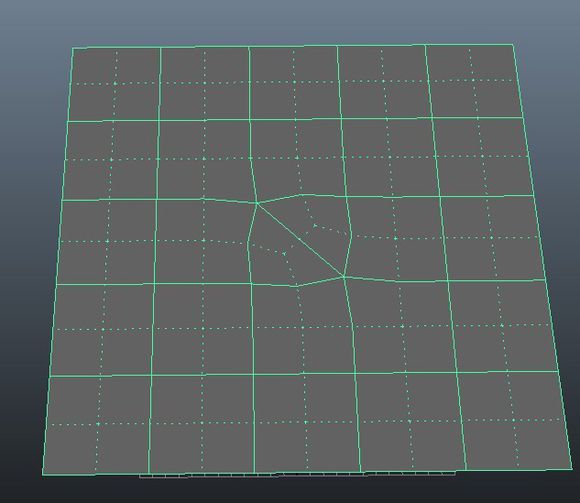The width and height of the screenshot is (580, 503).
Task: Select the top-left corner vertex of the mesh
Action: click(x=72, y=48)
